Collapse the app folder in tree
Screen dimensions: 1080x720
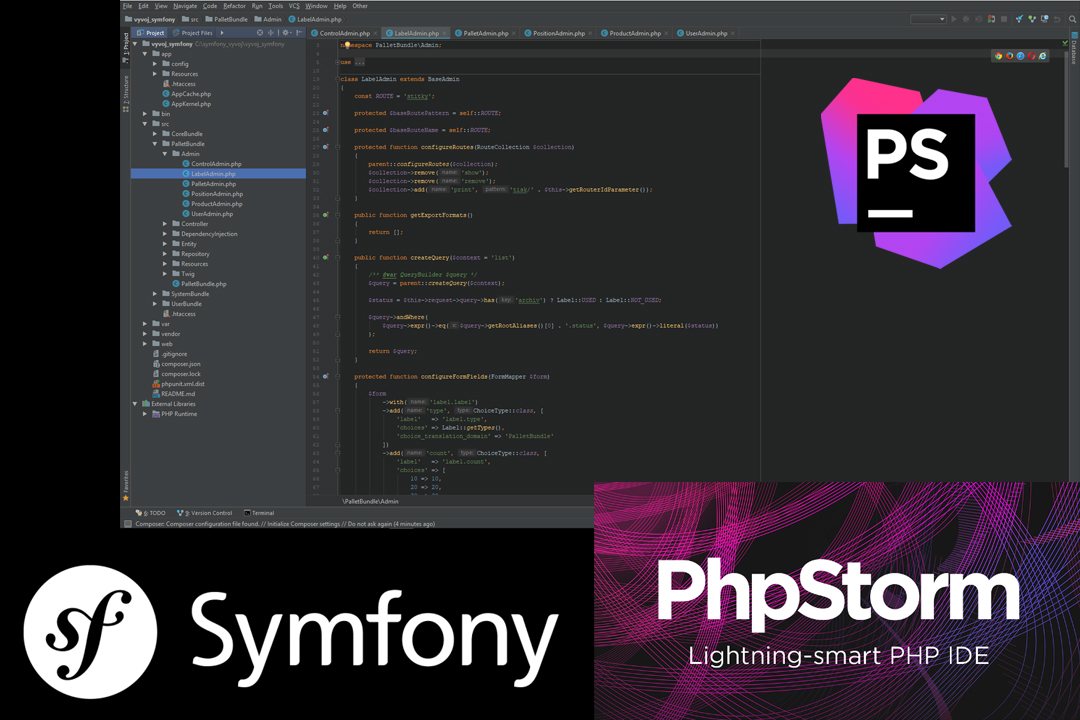coord(145,54)
